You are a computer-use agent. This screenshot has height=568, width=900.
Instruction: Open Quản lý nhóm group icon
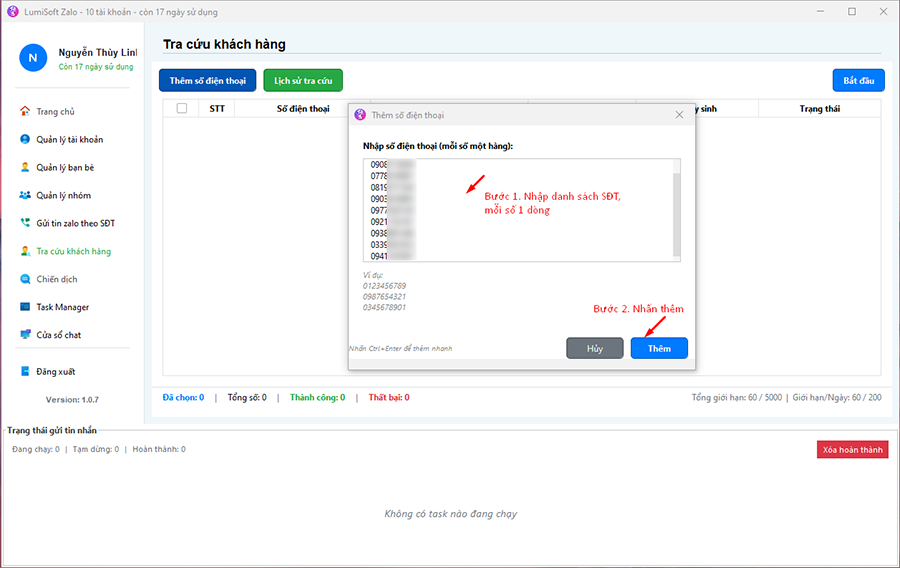coord(25,195)
